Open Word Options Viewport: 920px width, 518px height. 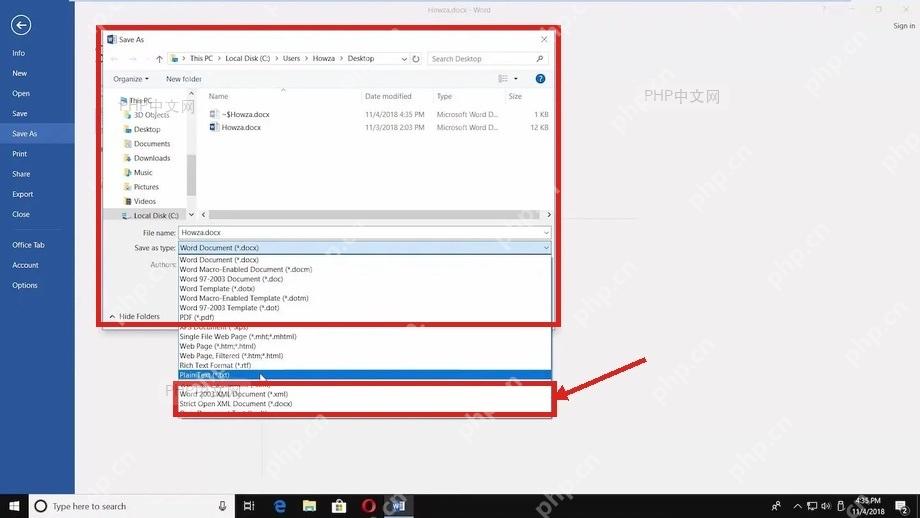[25, 285]
